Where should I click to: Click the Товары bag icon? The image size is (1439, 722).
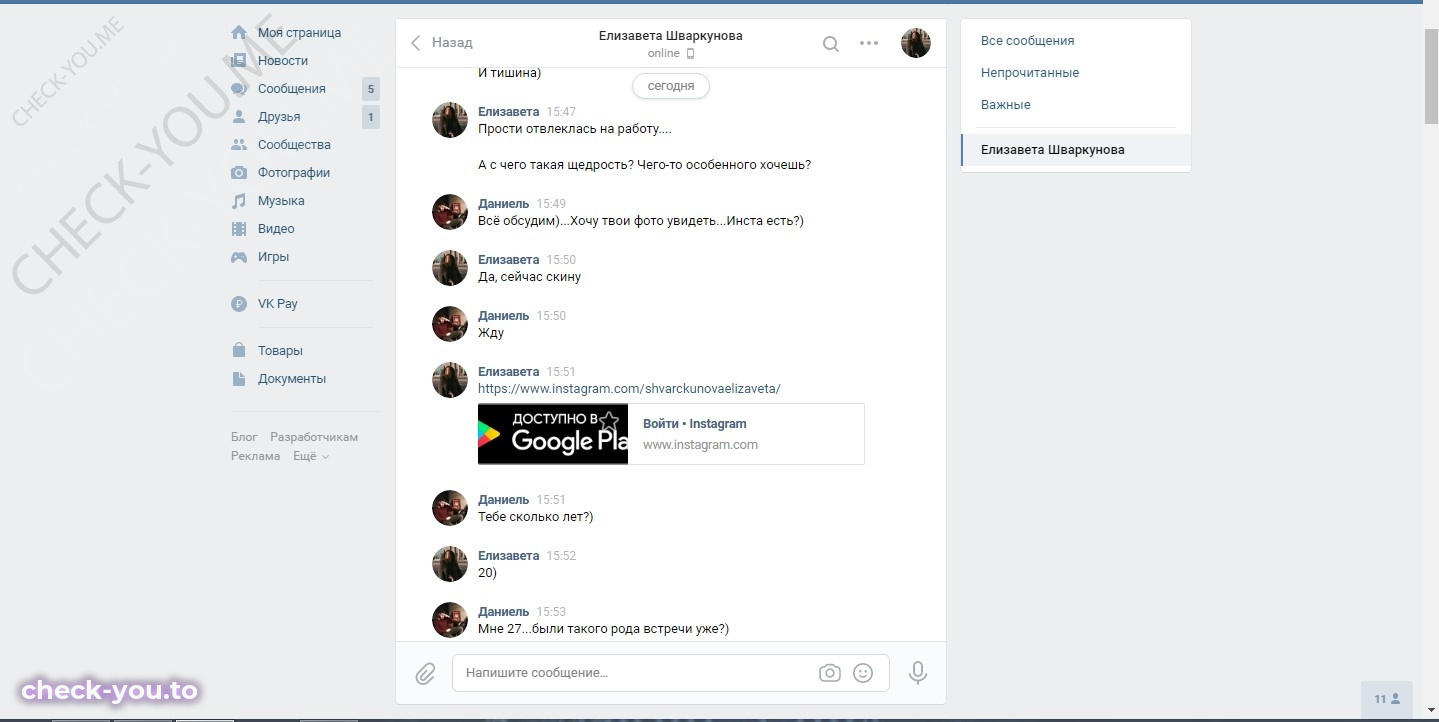239,351
